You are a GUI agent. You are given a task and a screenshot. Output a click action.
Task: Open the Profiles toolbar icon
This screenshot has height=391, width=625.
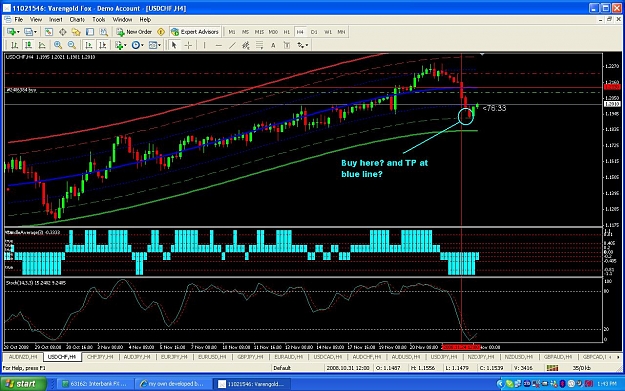(28, 32)
